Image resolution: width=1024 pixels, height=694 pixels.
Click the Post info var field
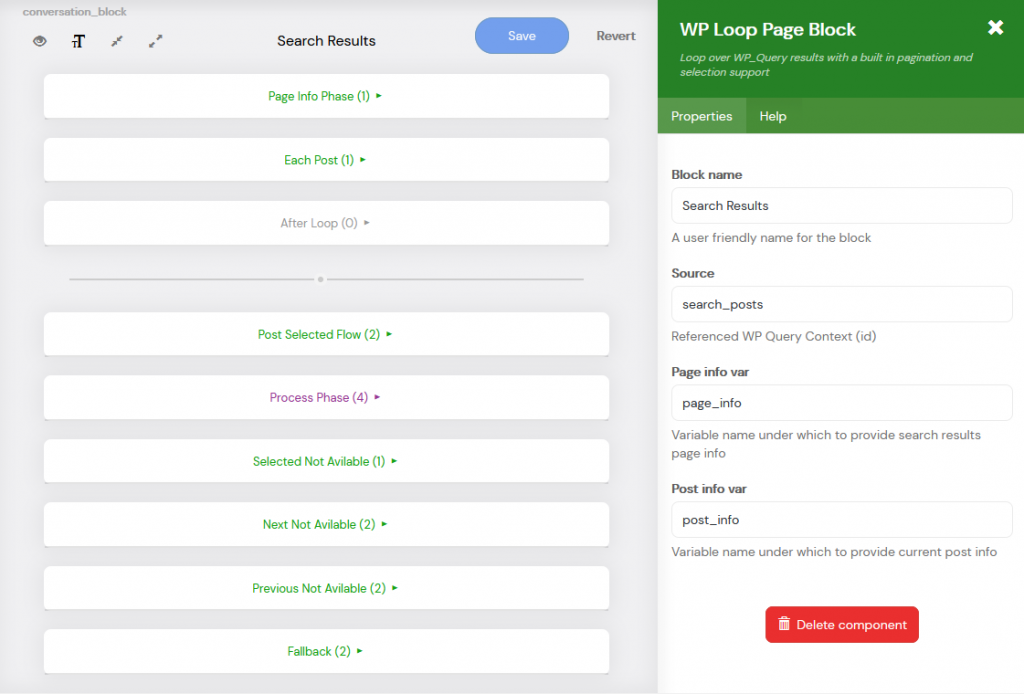tap(842, 520)
